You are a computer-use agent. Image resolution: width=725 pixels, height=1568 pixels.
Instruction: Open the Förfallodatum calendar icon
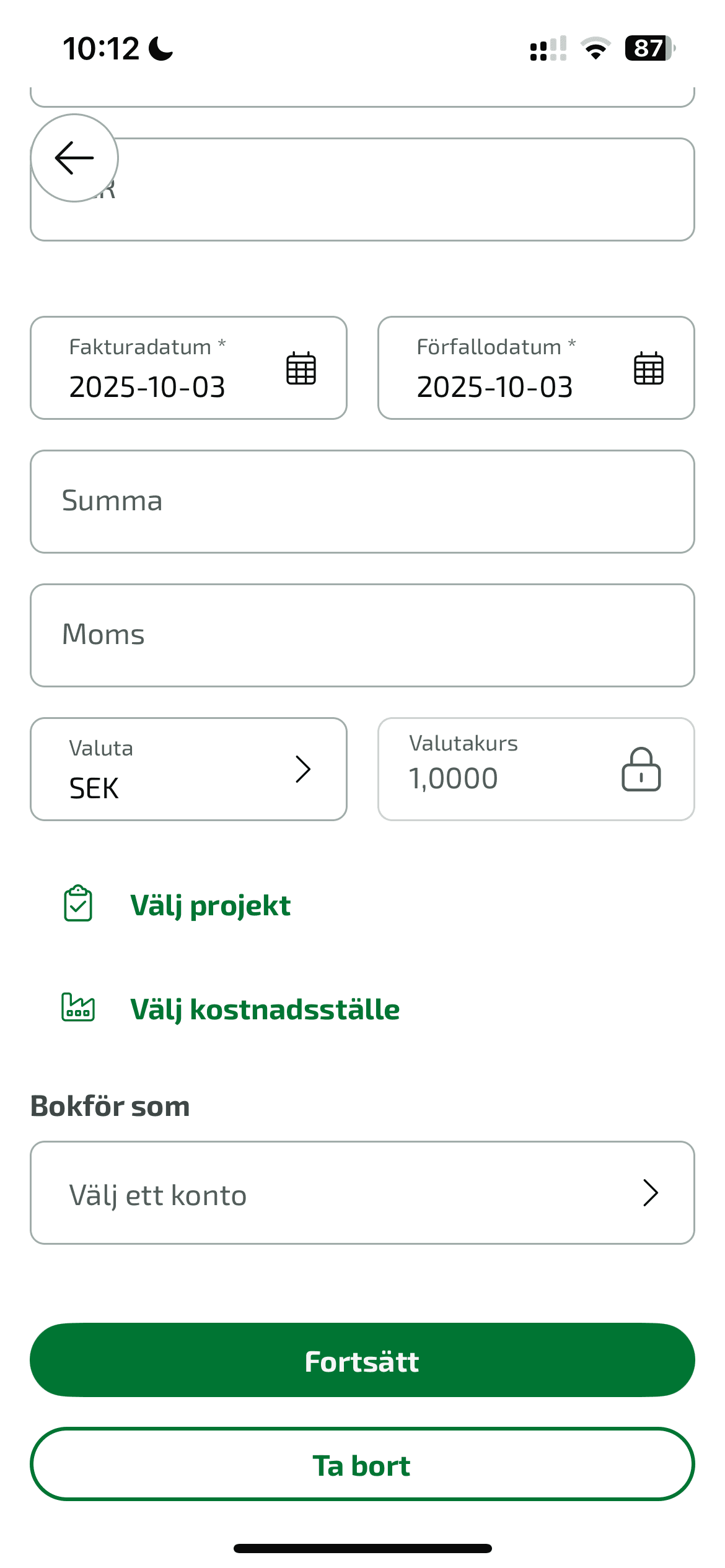[649, 368]
